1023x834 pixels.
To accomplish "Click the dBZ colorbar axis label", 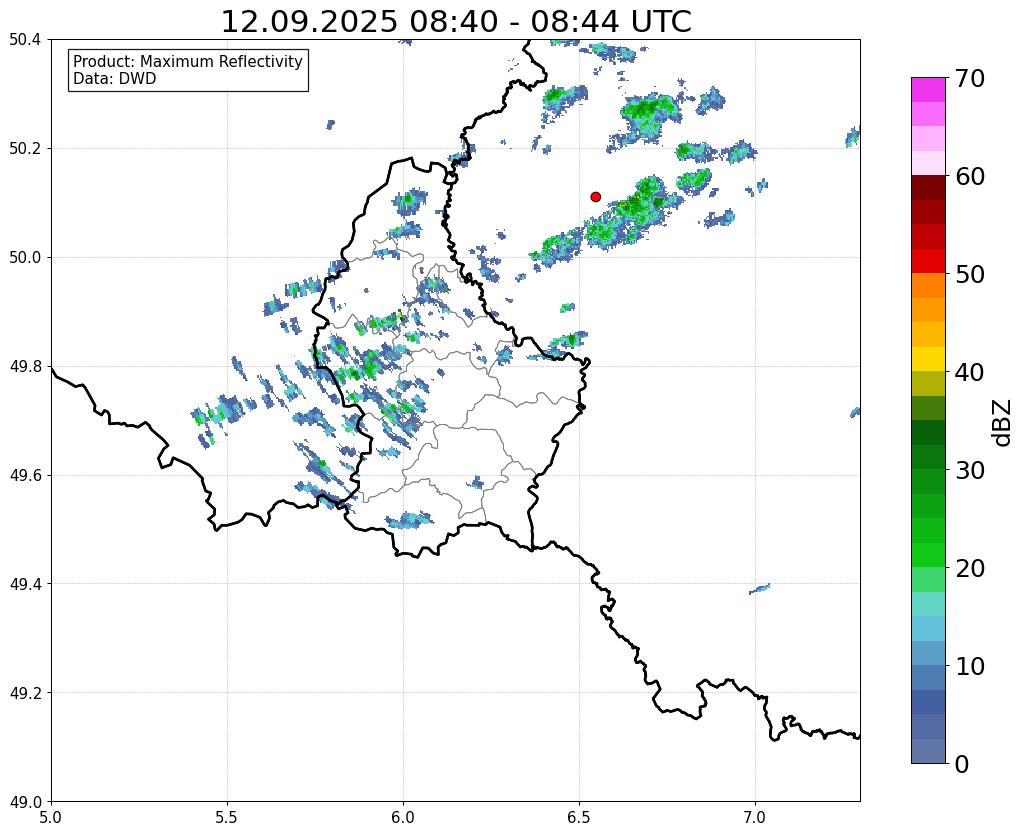I will pyautogui.click(x=1003, y=423).
